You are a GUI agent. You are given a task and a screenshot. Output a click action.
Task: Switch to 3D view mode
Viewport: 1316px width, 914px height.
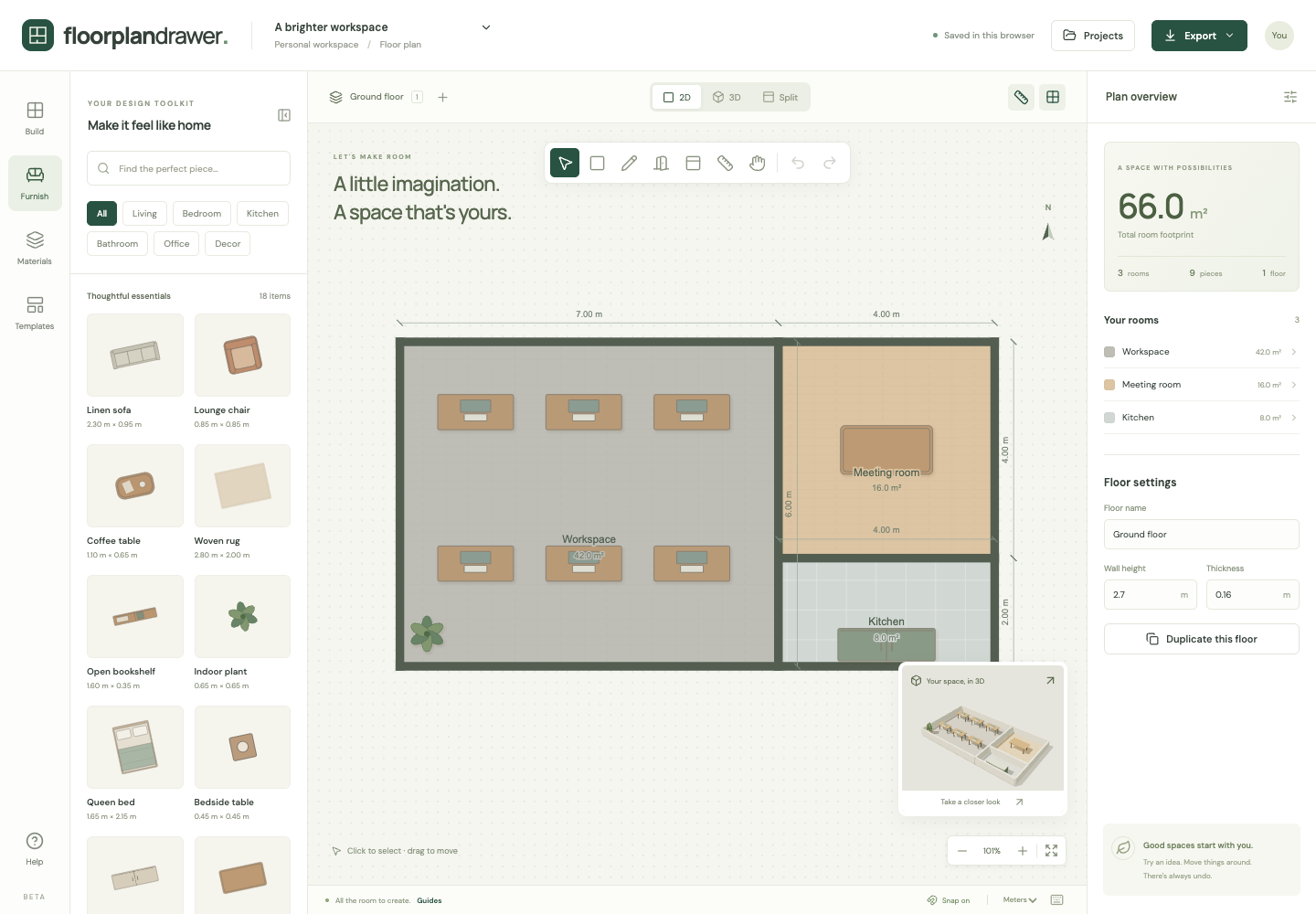pos(727,97)
